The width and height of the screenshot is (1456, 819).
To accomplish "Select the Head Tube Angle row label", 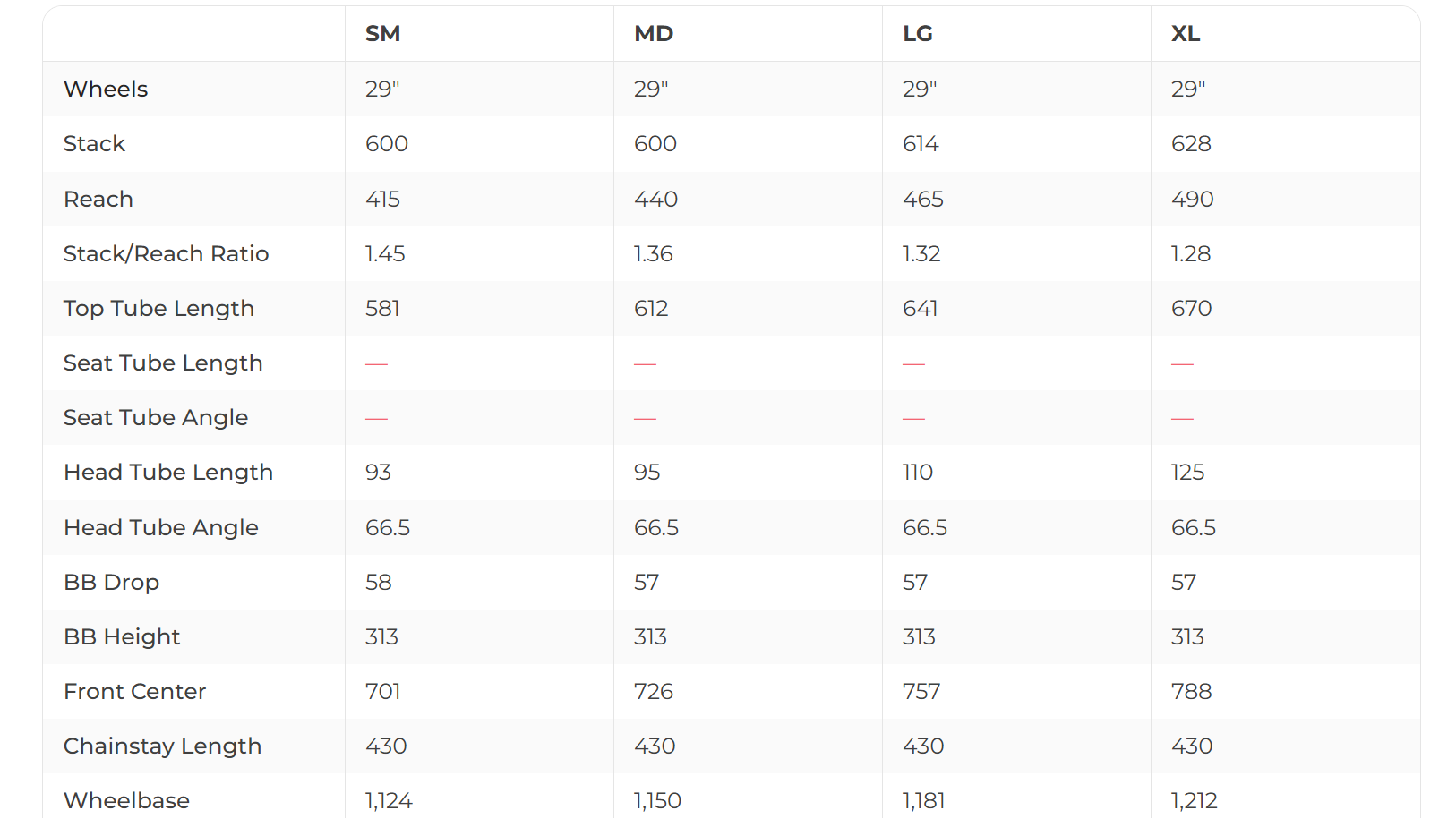I will click(160, 528).
